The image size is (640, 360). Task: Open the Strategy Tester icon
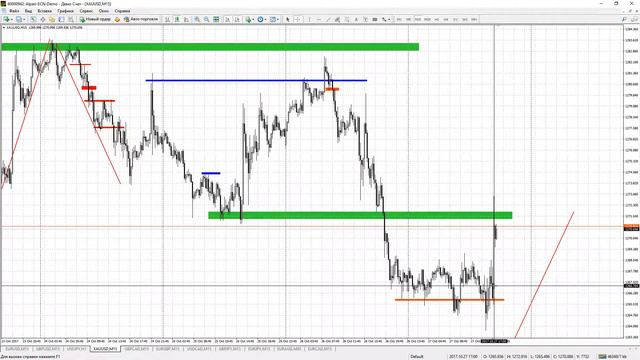[71, 19]
